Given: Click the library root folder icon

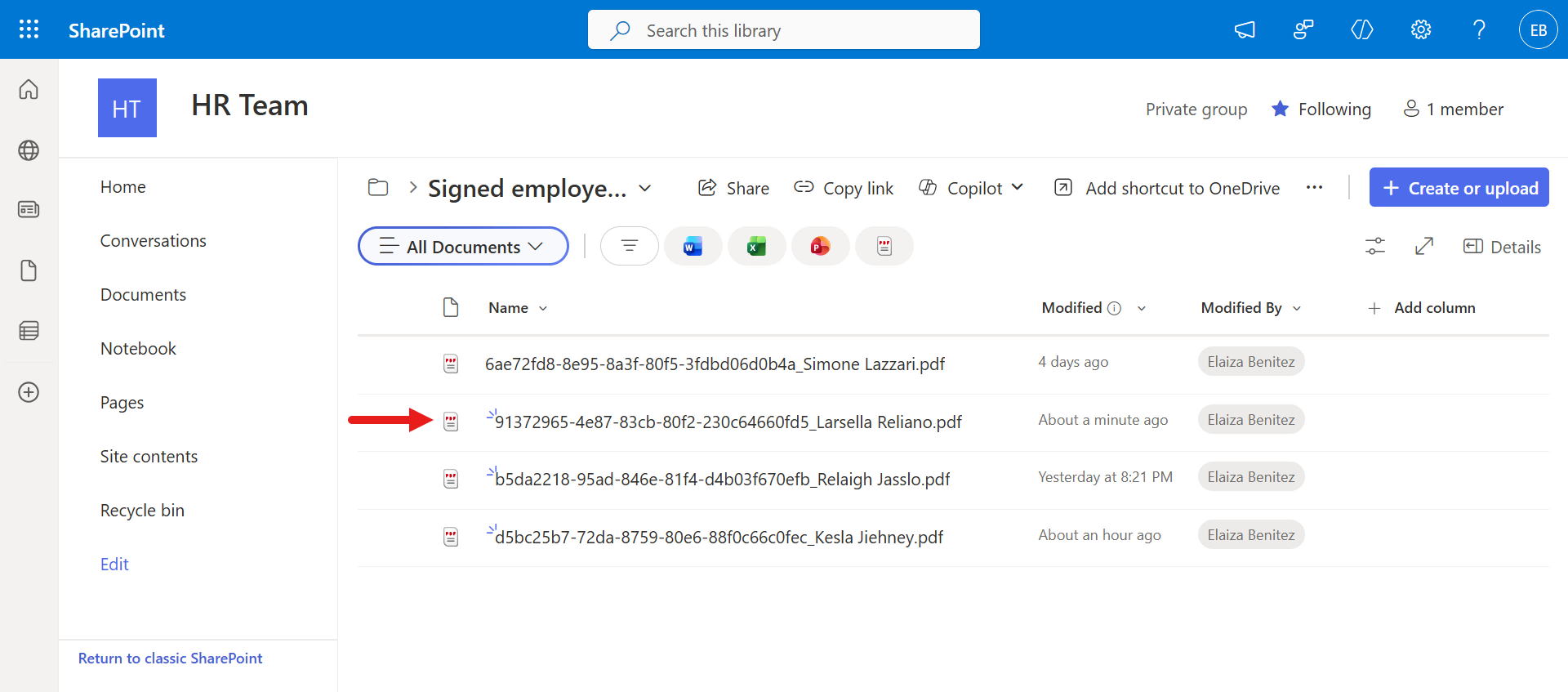Looking at the screenshot, I should coord(378,188).
